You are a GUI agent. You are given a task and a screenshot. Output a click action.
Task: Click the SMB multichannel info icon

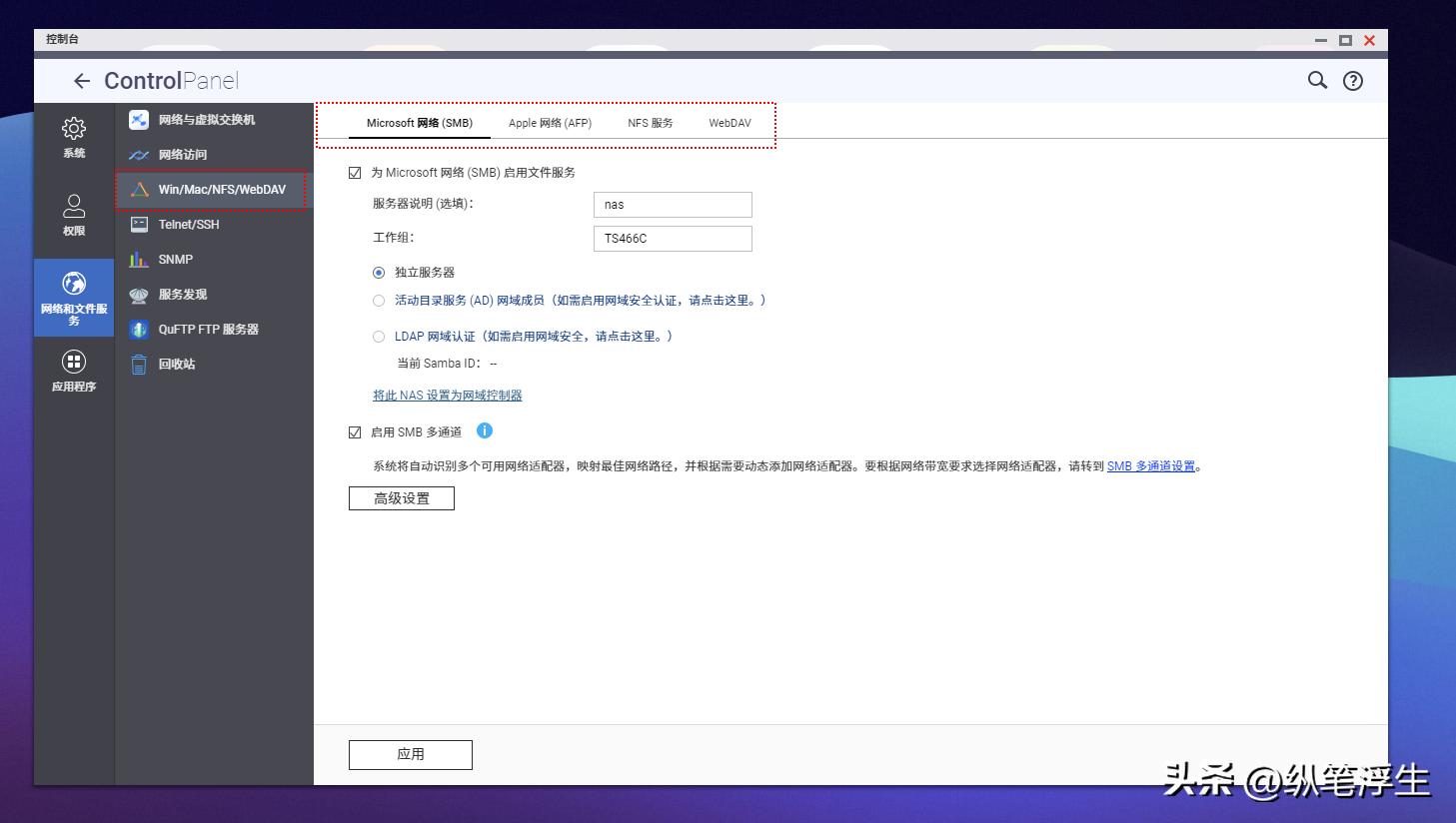point(485,430)
